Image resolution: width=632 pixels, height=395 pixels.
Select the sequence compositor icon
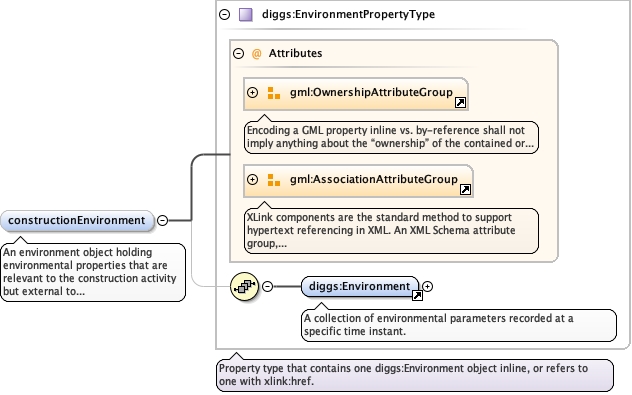pyautogui.click(x=244, y=287)
